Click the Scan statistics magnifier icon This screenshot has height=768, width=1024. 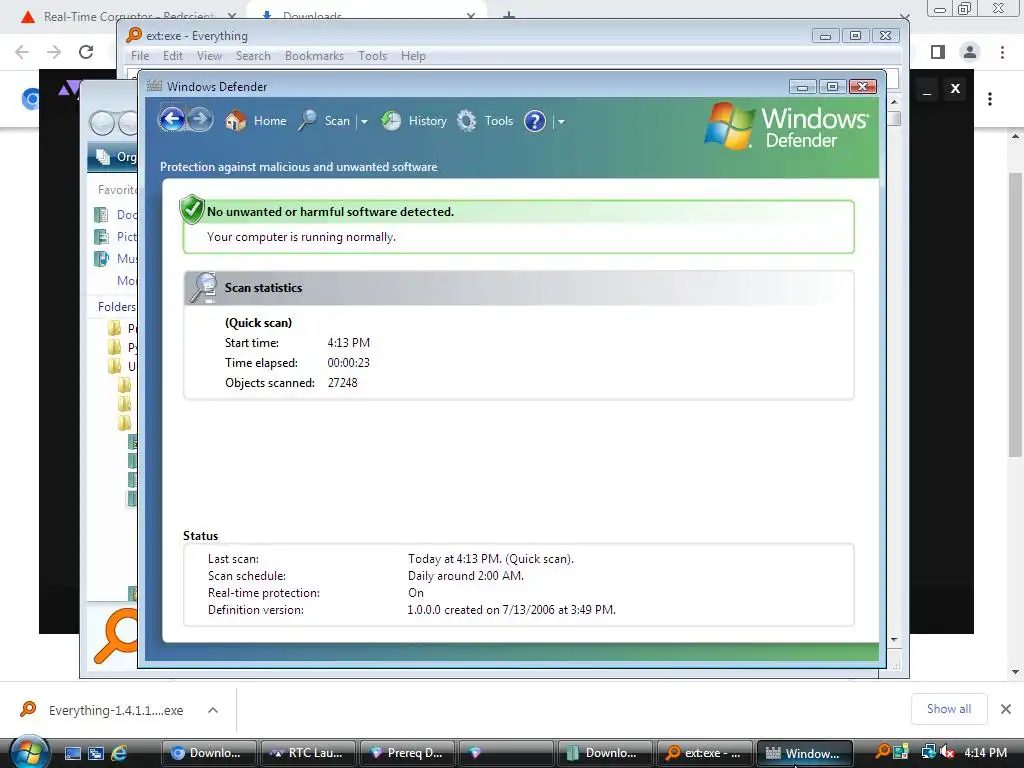[203, 288]
